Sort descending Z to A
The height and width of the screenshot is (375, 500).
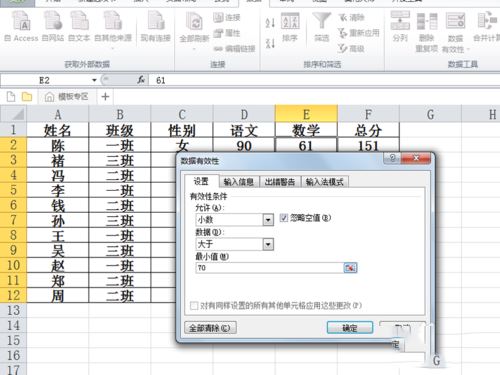[270, 43]
